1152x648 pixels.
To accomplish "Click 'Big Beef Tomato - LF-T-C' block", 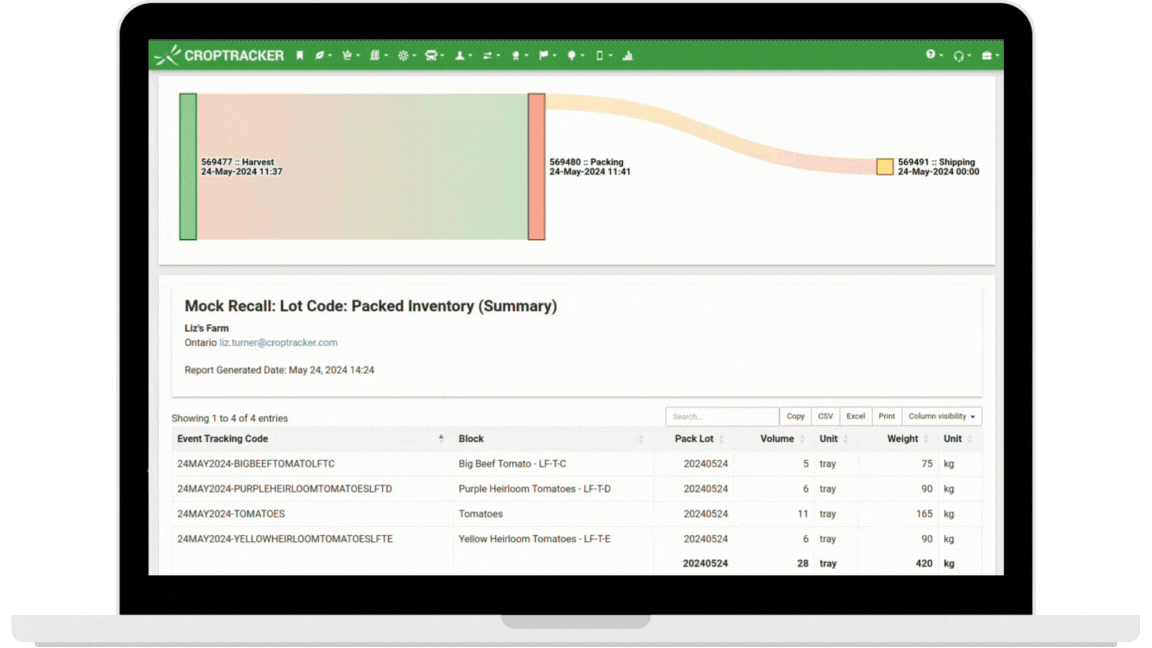I will (x=512, y=464).
